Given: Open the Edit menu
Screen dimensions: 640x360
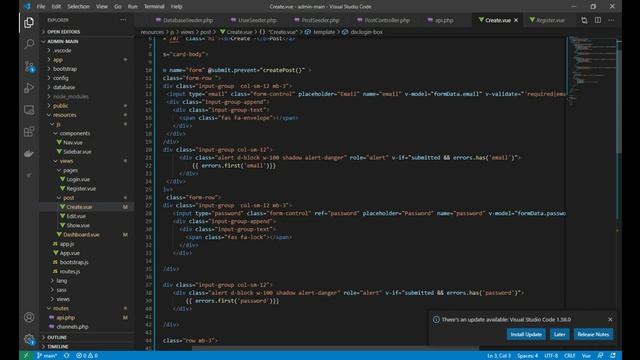Looking at the screenshot, I should click(x=56, y=7).
